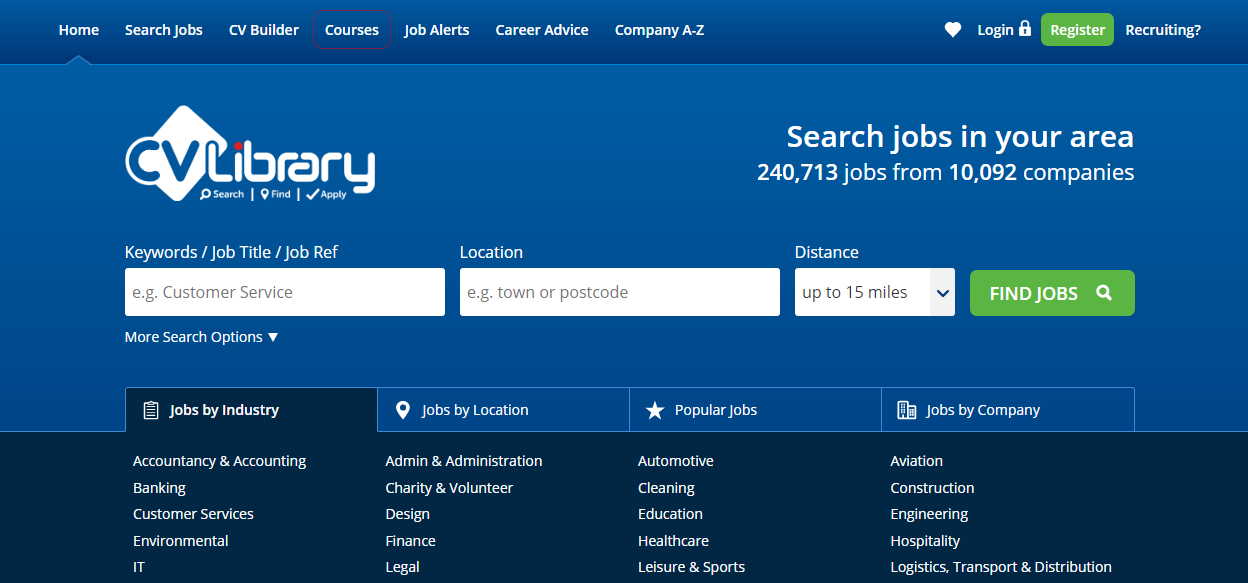Viewport: 1248px width, 583px height.
Task: Go to CV Builder in navigation
Action: click(x=264, y=30)
